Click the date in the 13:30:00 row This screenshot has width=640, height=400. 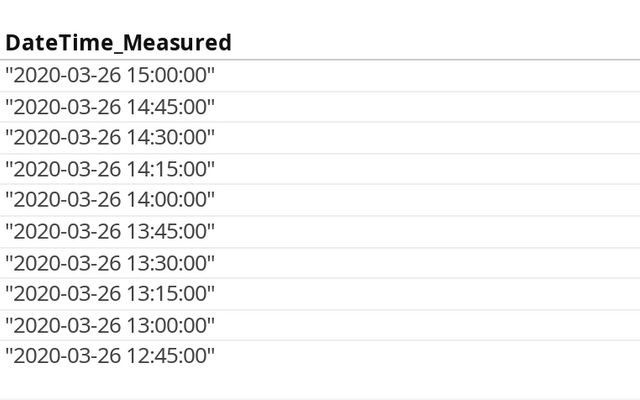point(67,263)
